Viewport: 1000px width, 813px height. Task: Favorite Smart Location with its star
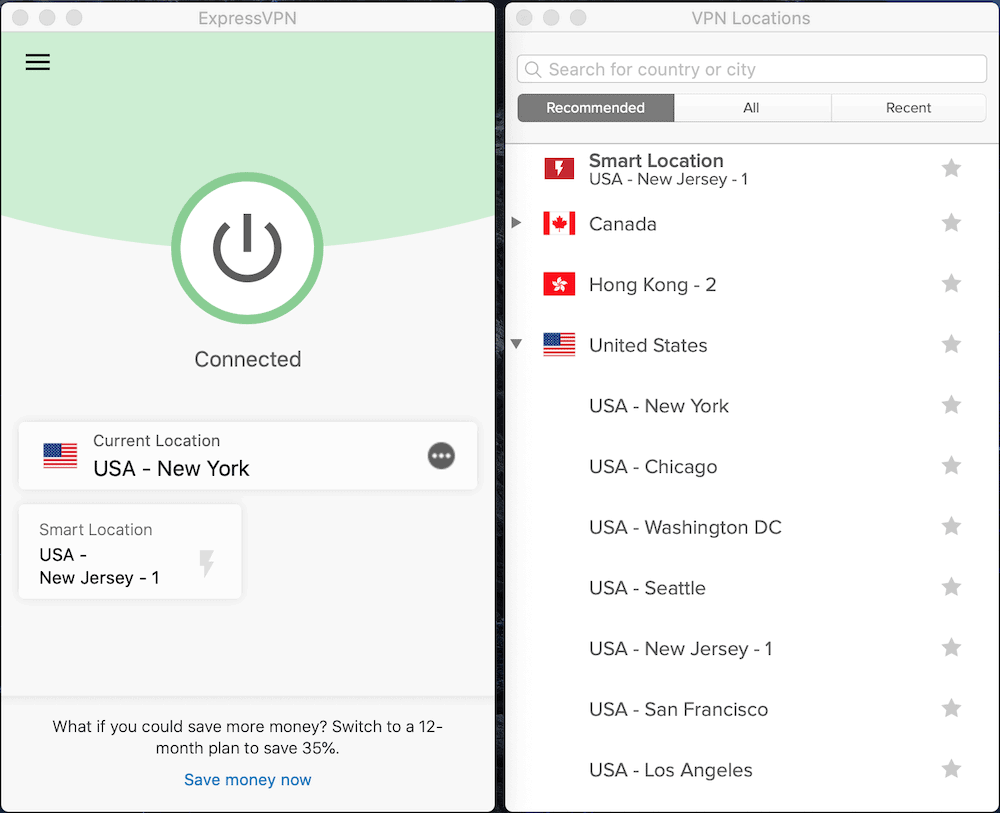click(951, 169)
